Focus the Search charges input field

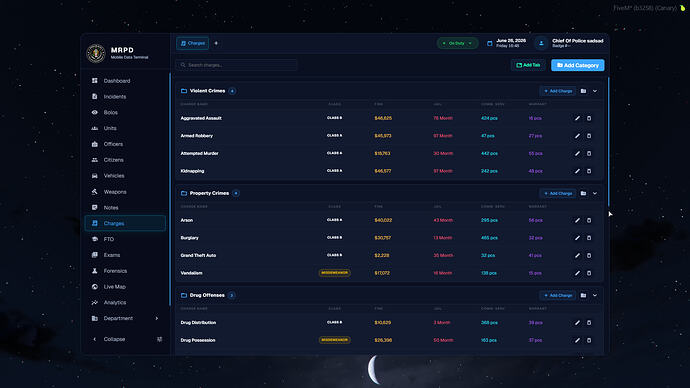tap(237, 65)
